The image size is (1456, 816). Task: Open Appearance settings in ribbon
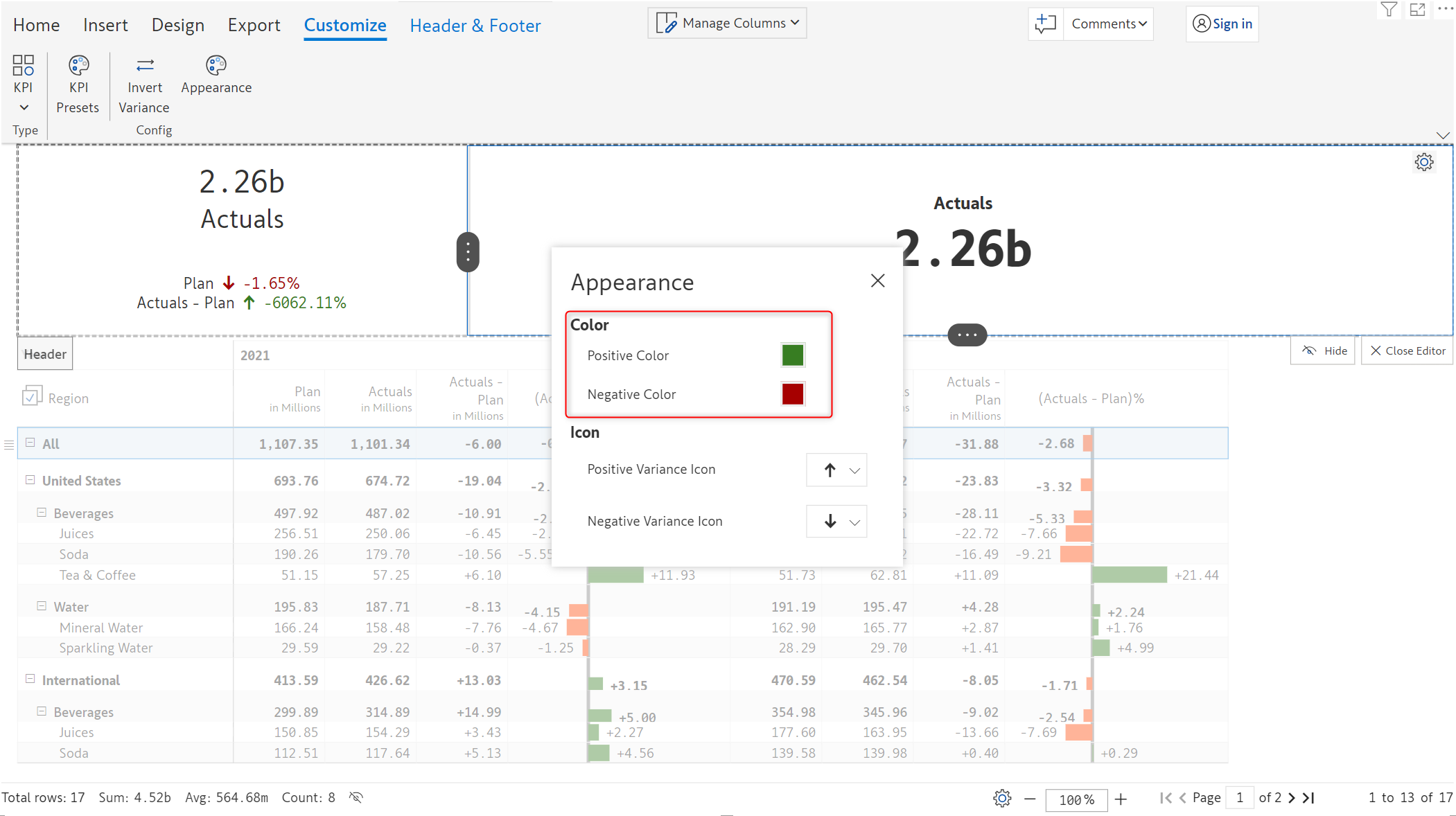216,65
